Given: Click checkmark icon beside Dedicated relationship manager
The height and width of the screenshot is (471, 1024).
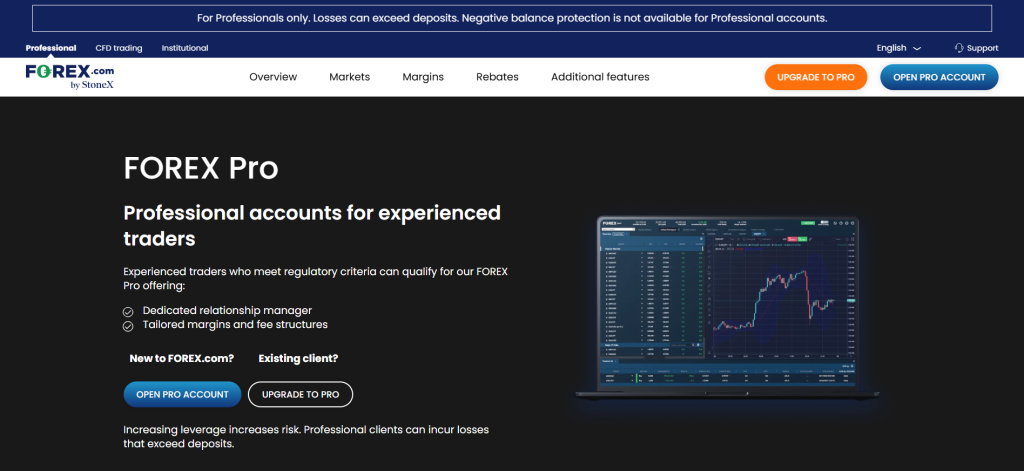Looking at the screenshot, I should [128, 312].
